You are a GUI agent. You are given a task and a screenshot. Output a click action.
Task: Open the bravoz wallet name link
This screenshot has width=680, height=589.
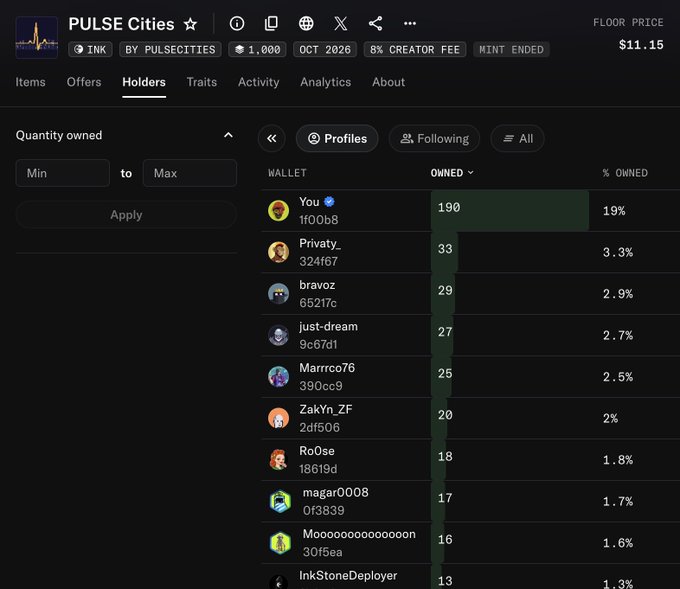coord(317,285)
